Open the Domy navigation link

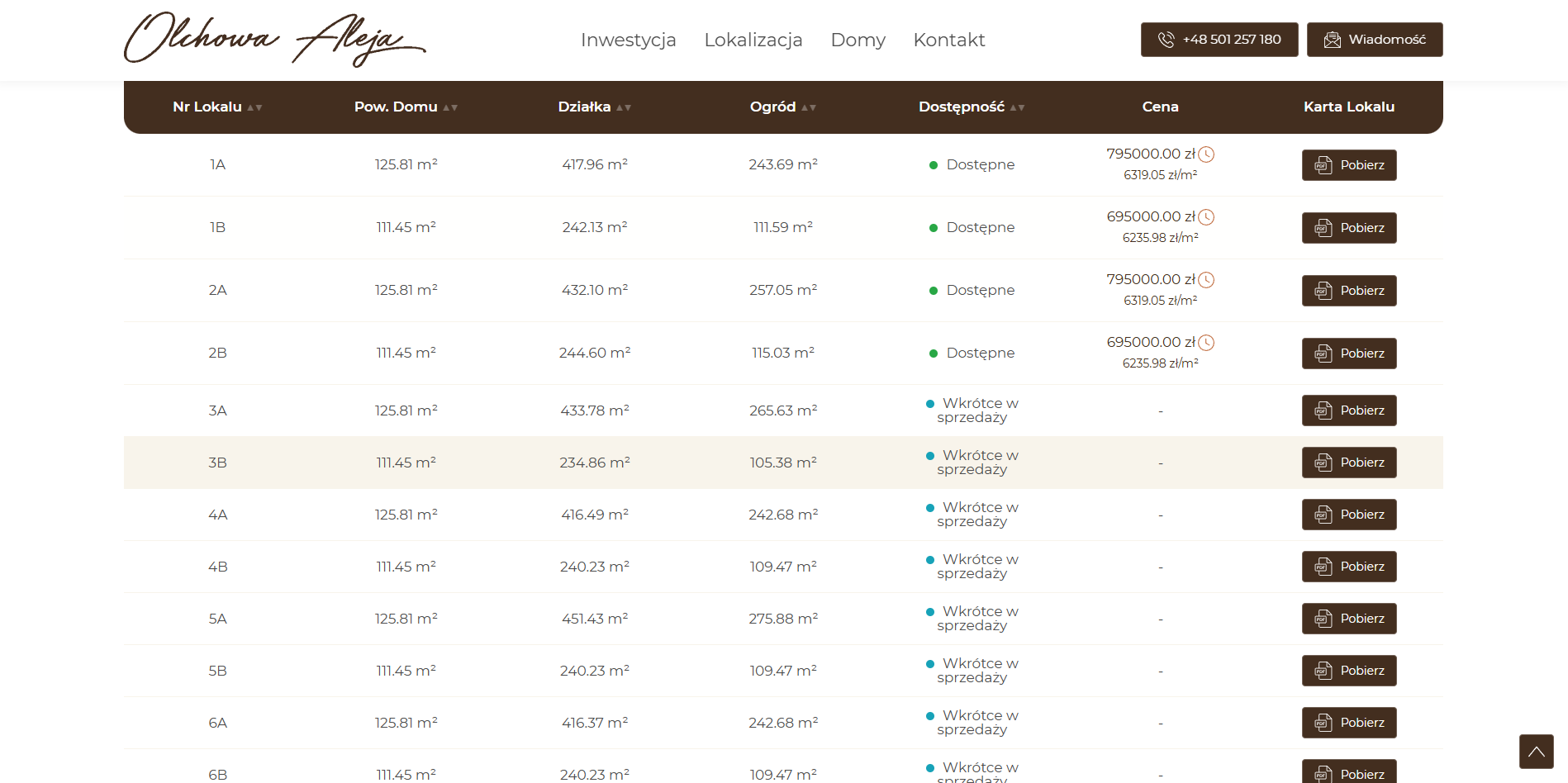(858, 40)
